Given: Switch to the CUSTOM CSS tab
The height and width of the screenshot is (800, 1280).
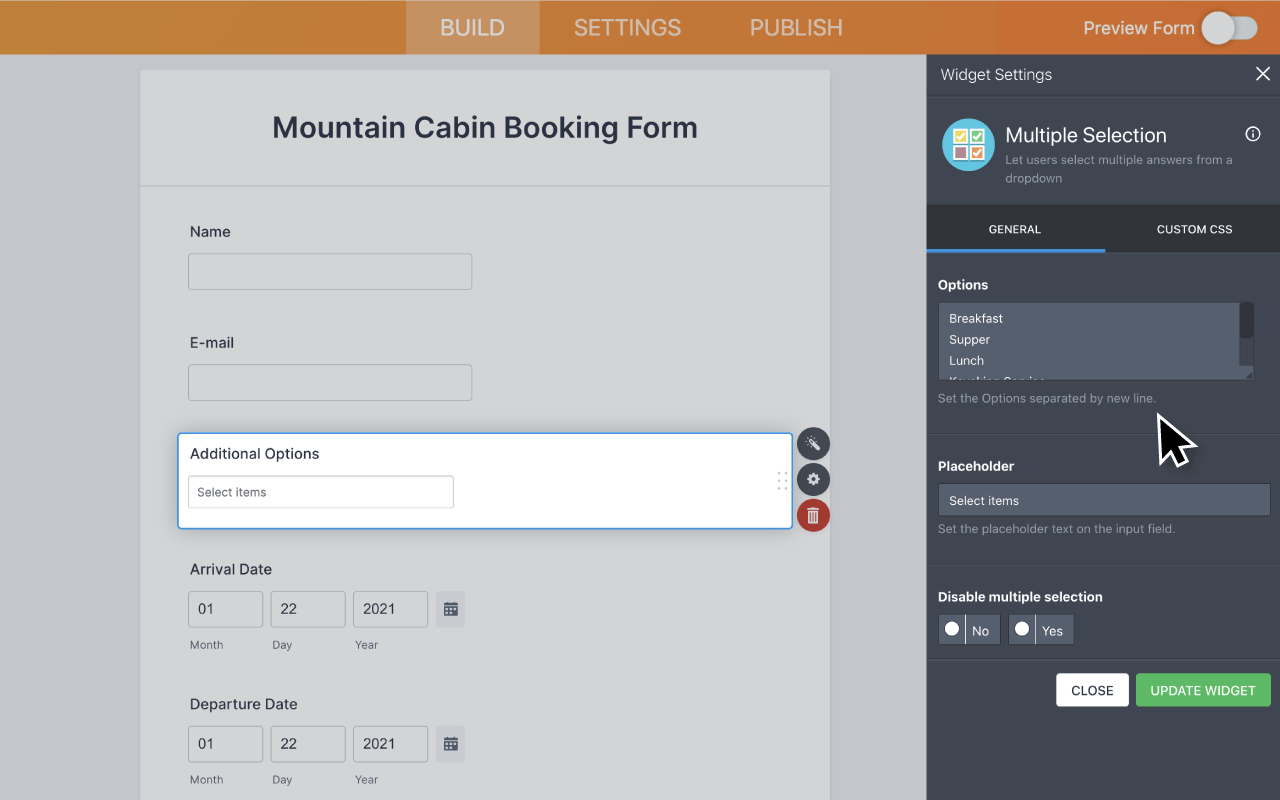Looking at the screenshot, I should click(1194, 229).
